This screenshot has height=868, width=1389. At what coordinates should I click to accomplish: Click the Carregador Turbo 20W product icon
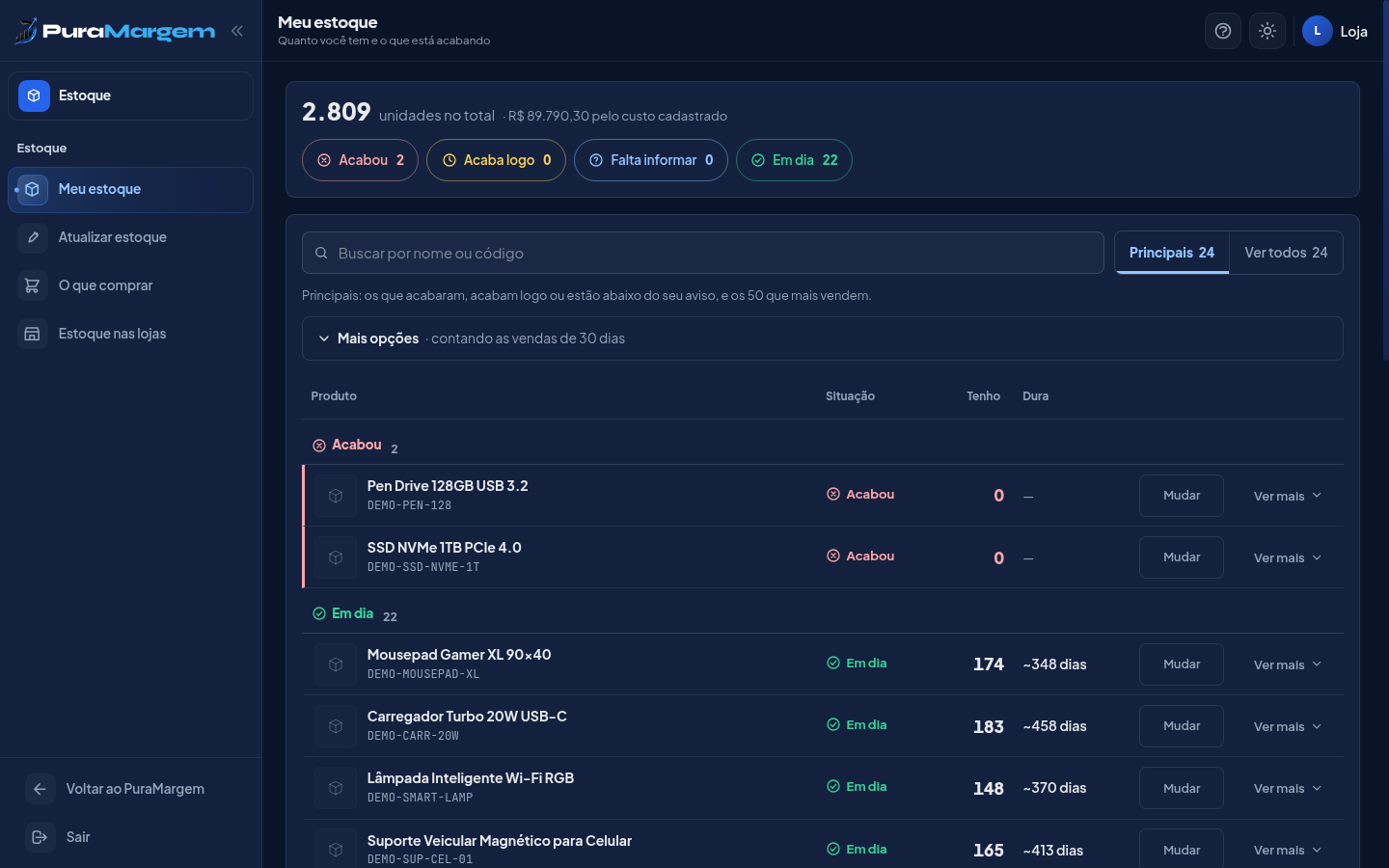pyautogui.click(x=336, y=726)
